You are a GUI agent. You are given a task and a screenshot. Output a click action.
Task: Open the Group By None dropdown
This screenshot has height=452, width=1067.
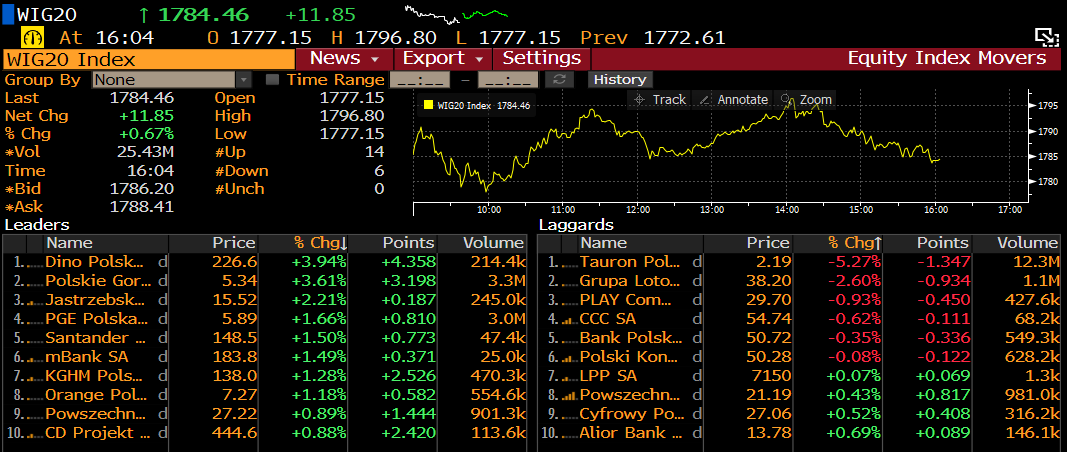pyautogui.click(x=172, y=80)
